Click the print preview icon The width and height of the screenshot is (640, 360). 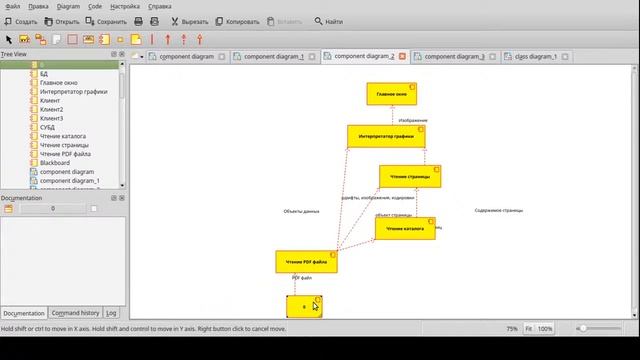[x=154, y=22]
